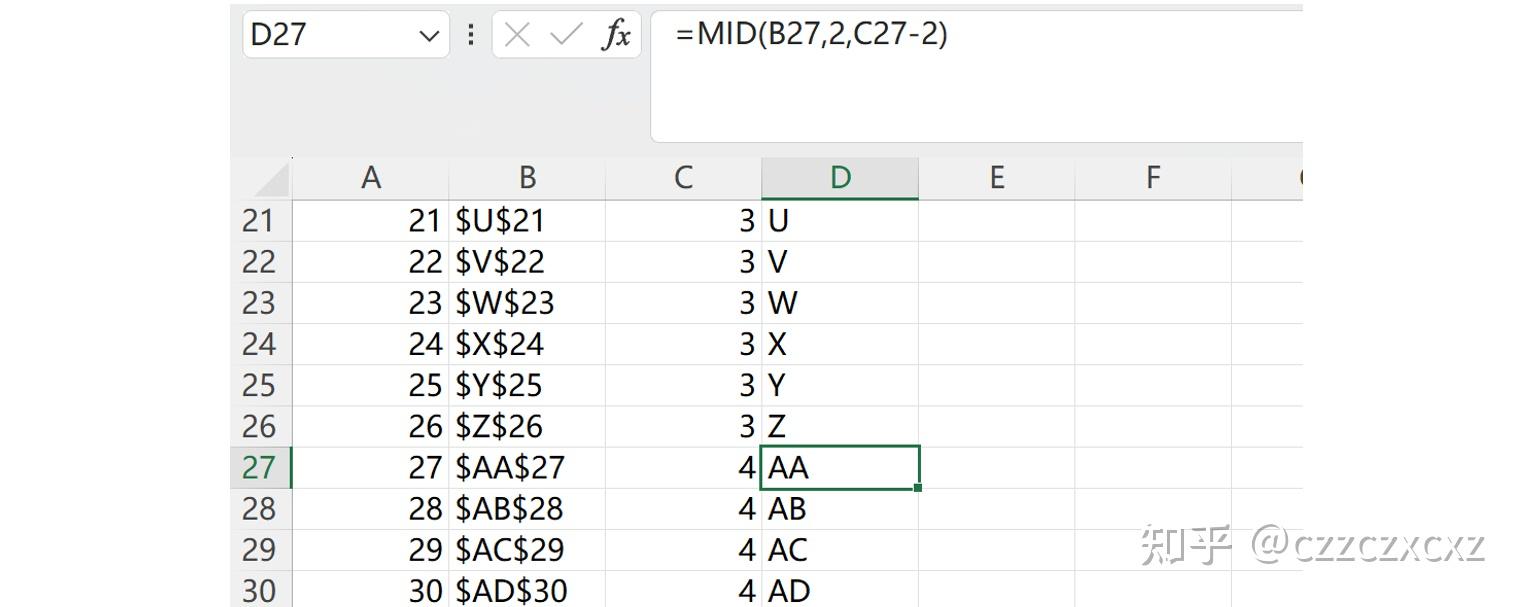Click the vertical ellipsis next to the Name Box
This screenshot has width=1524, height=607.
[470, 34]
